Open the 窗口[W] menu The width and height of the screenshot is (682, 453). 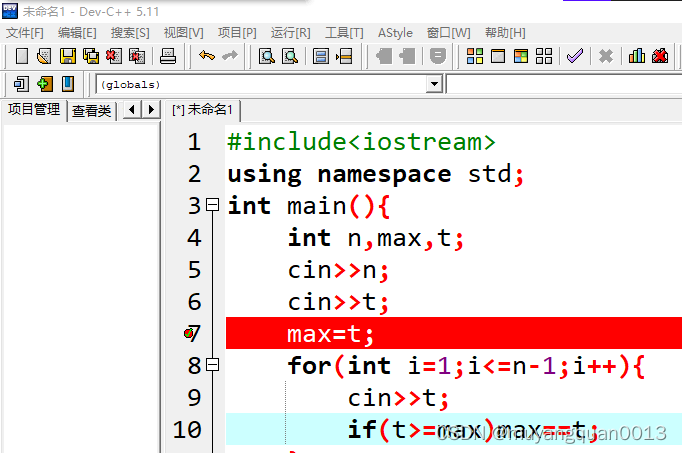pos(449,33)
